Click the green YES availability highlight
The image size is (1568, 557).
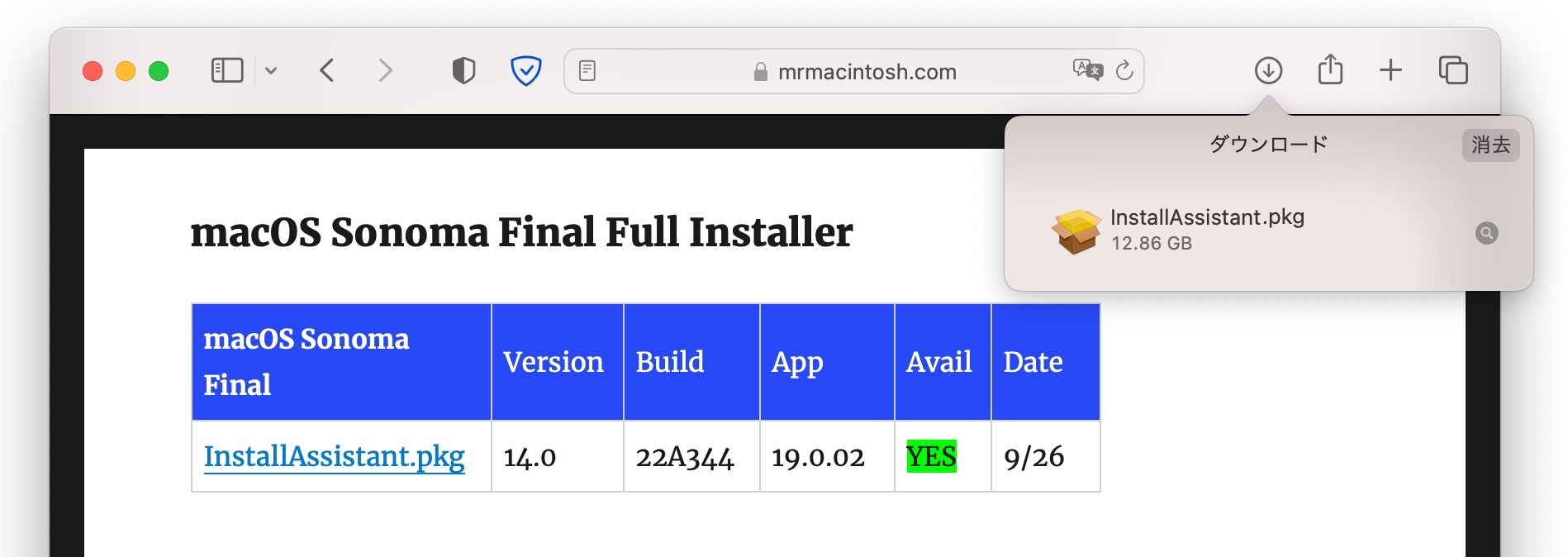pos(931,456)
